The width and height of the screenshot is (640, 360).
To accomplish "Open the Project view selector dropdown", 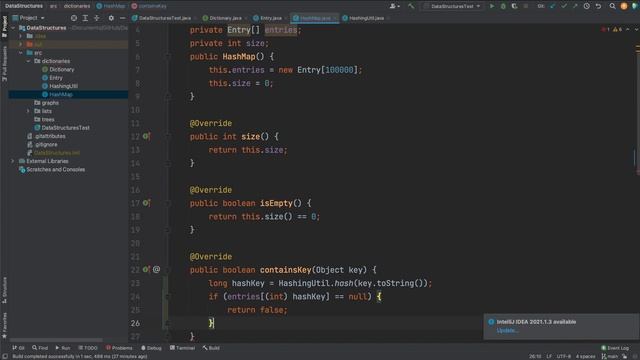I will (28, 18).
